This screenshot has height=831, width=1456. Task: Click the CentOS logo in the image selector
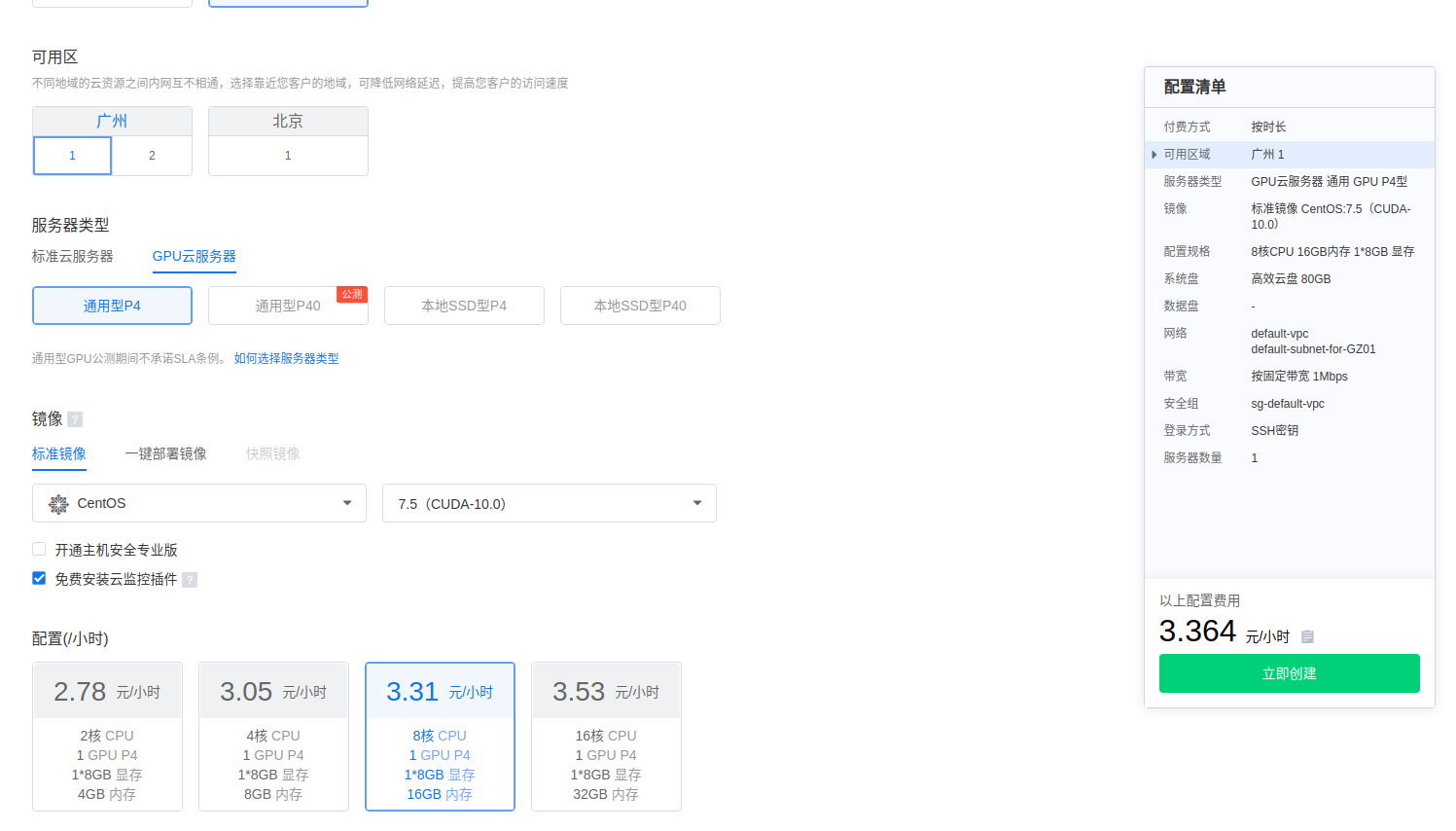coord(58,503)
